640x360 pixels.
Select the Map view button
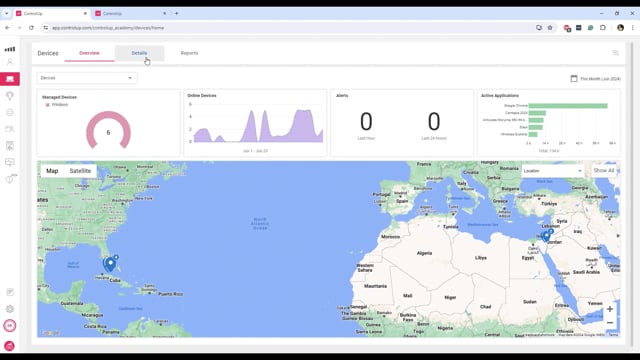point(52,171)
